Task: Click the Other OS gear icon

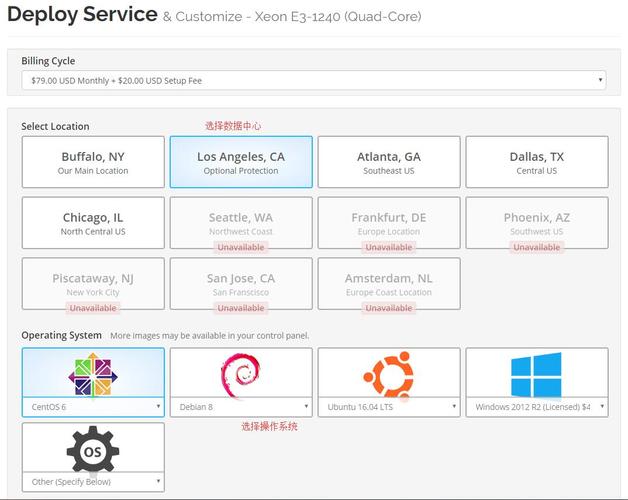Action: [93, 451]
